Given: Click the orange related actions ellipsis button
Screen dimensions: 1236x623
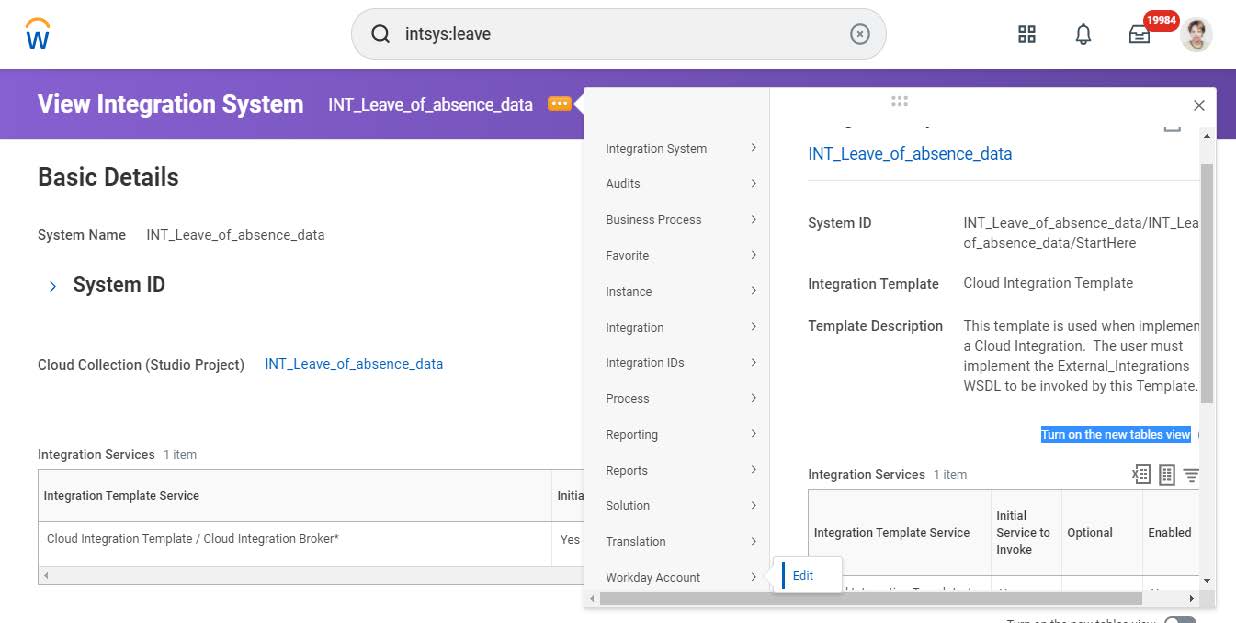Looking at the screenshot, I should point(559,104).
